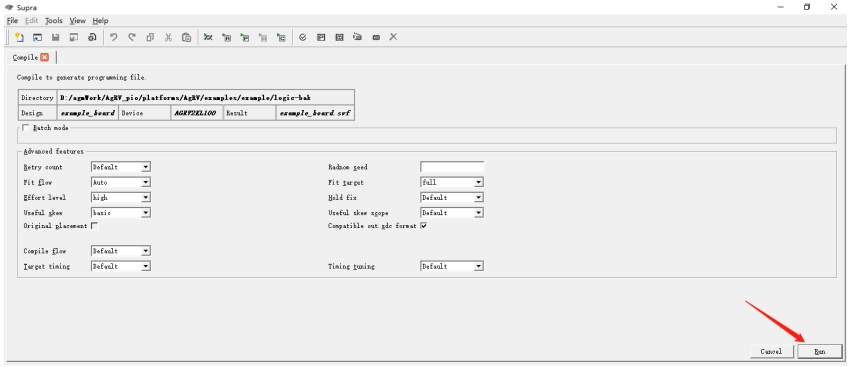The image size is (850, 367).
Task: Open the View menu
Action: click(78, 21)
